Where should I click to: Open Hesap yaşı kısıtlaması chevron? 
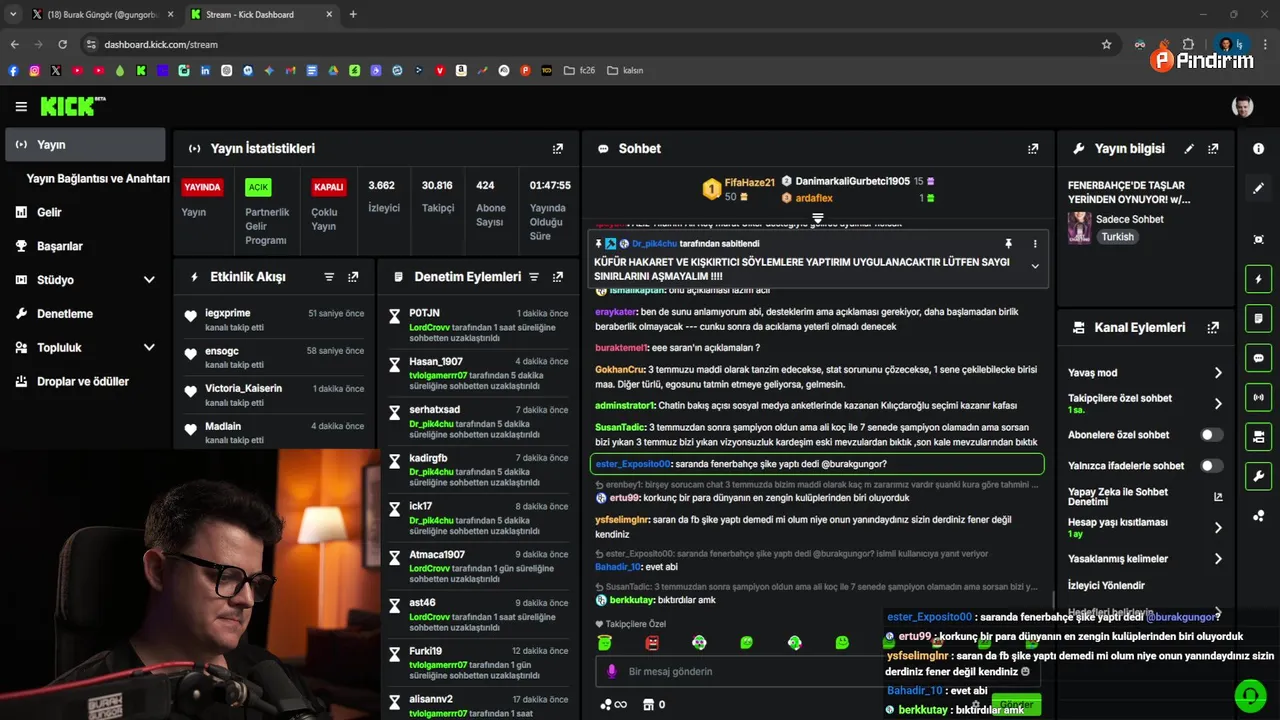coord(1218,527)
